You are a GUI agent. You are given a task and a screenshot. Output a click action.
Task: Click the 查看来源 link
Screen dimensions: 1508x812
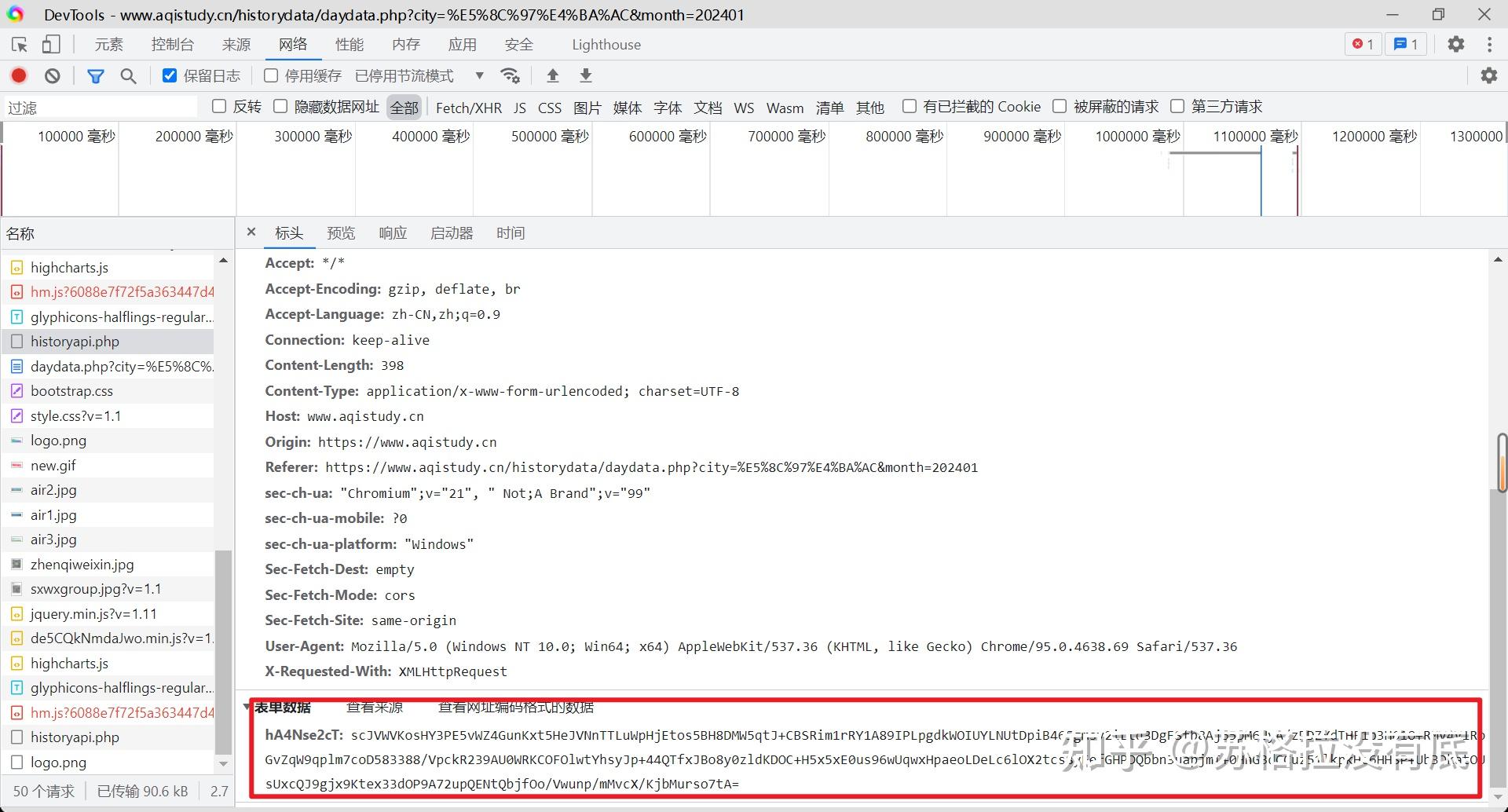[x=375, y=707]
